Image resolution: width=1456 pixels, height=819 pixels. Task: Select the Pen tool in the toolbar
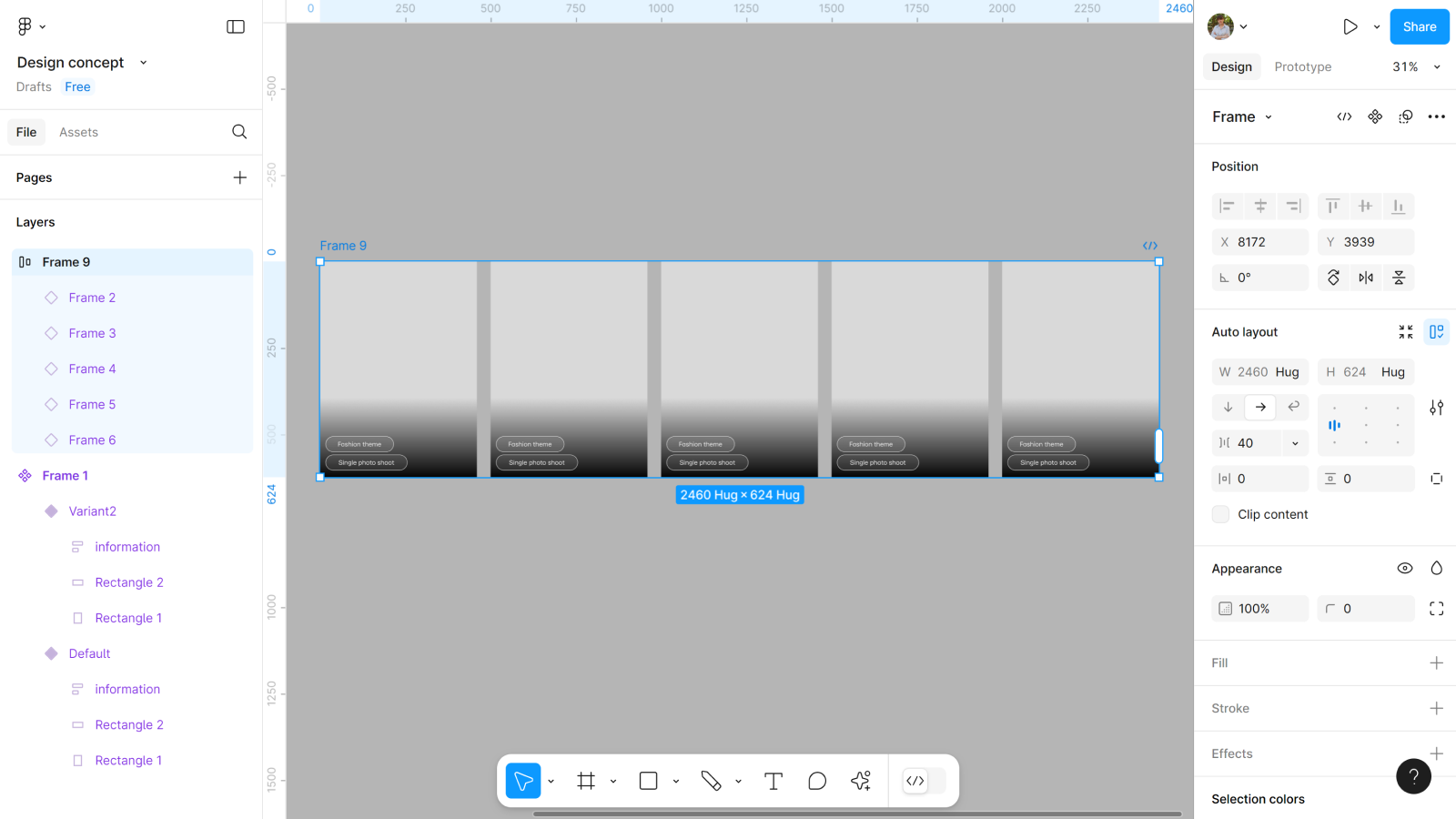711,781
